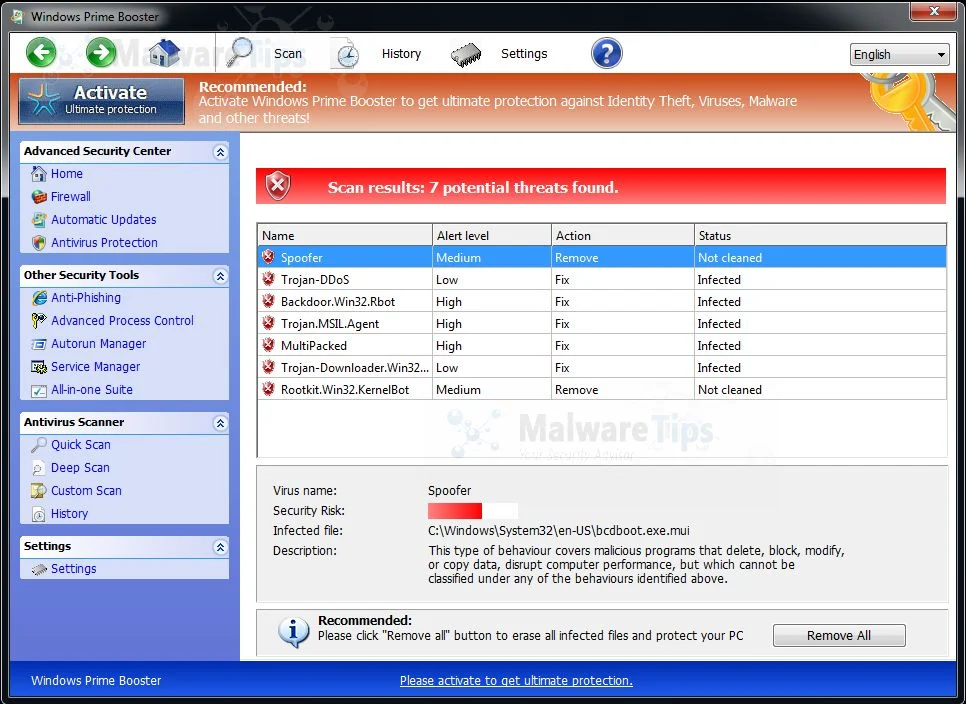Click the red Security Risk level bar
966x704 pixels.
click(455, 511)
